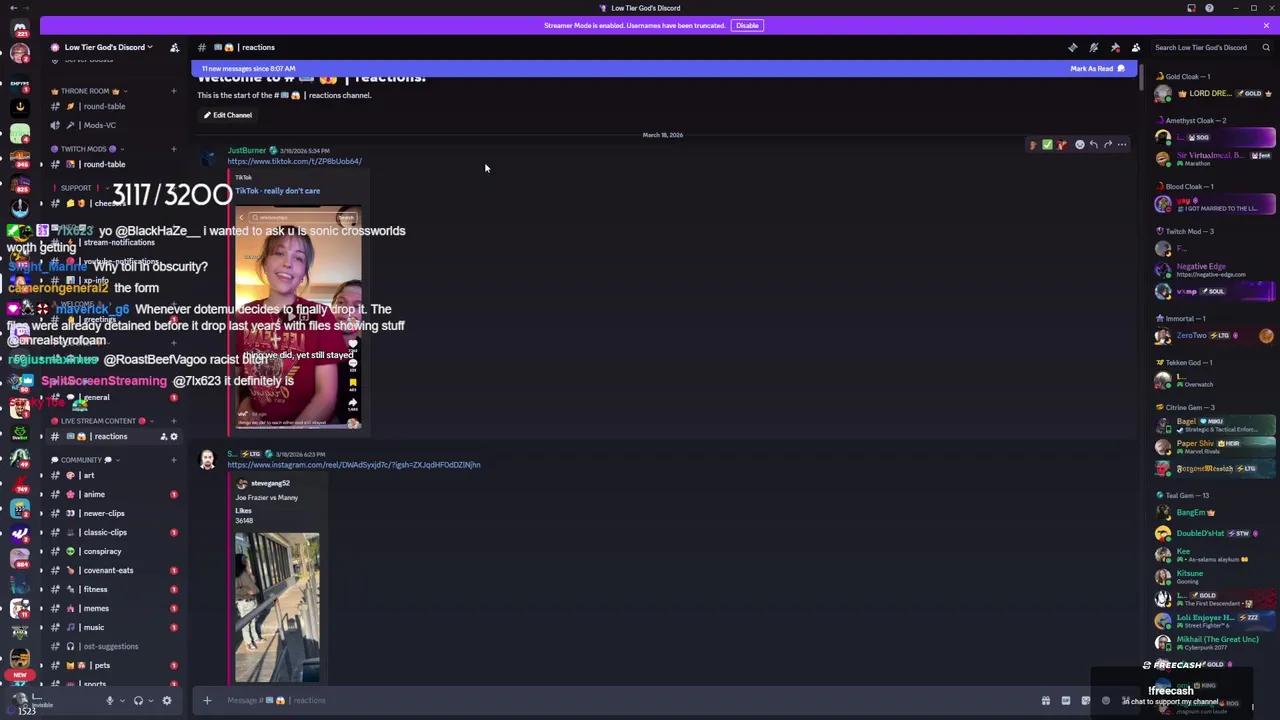Add channel to COMMUNITY category
Image resolution: width=1280 pixels, height=720 pixels.
tap(173, 460)
